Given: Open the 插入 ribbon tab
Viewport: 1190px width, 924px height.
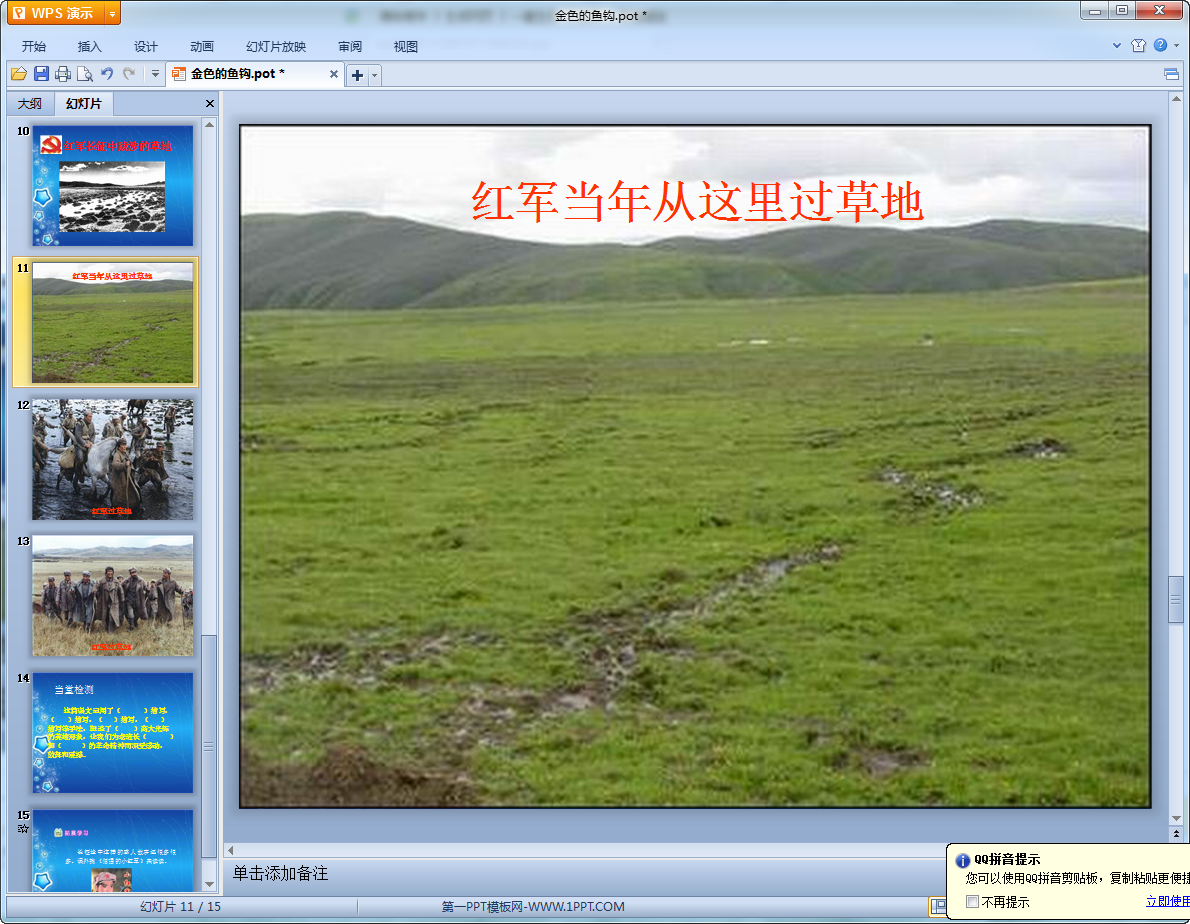Looking at the screenshot, I should tap(90, 46).
